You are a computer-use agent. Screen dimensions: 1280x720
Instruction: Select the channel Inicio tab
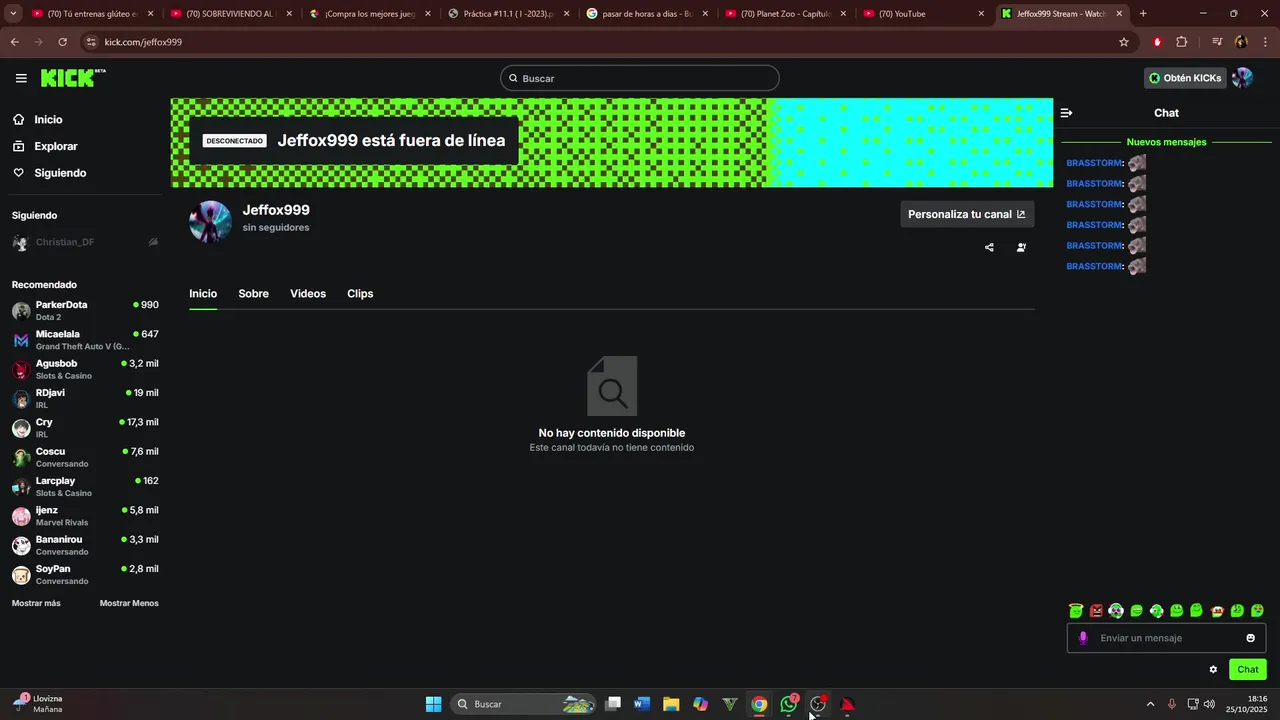[x=203, y=293]
